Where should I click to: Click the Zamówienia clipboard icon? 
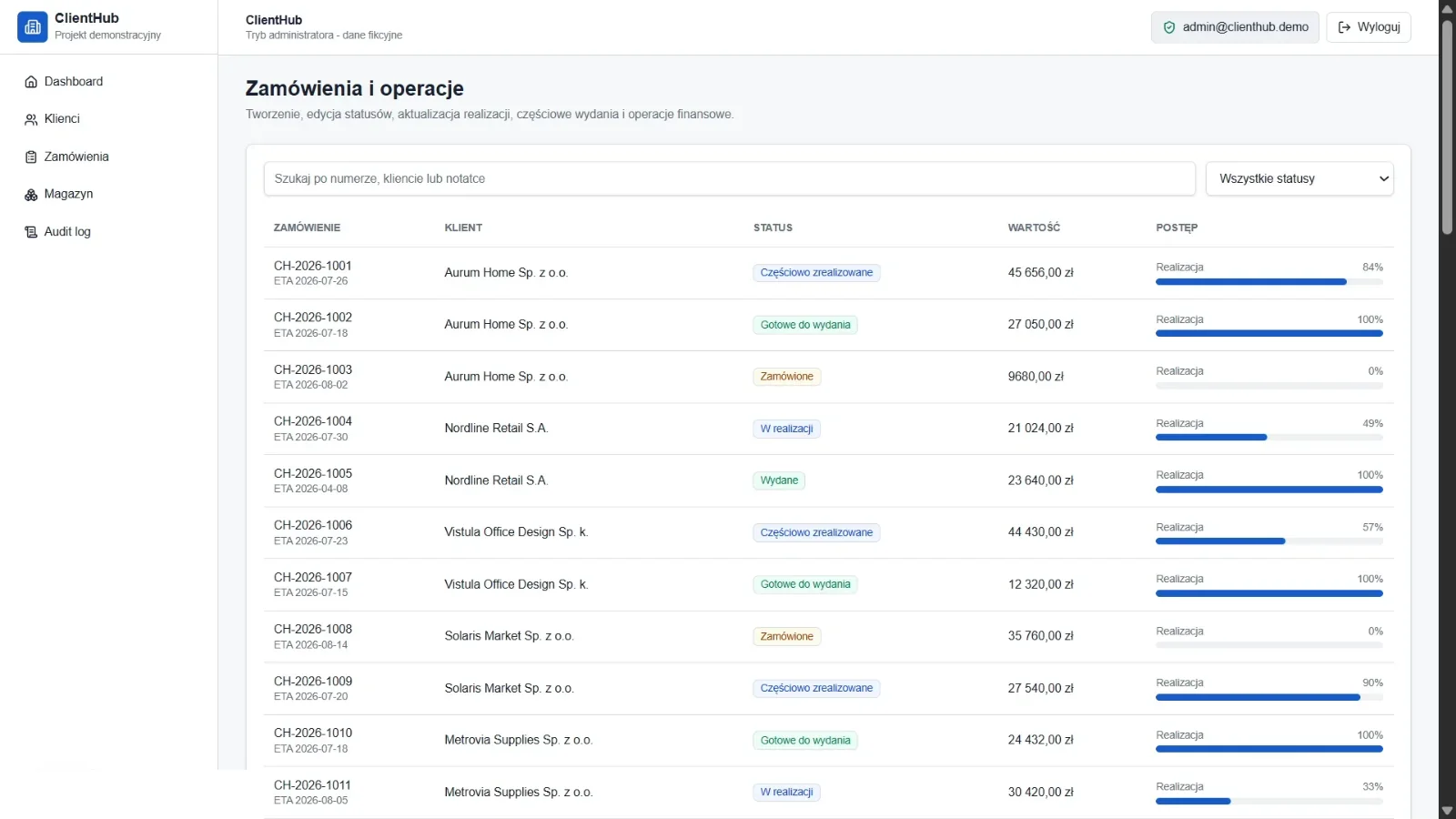click(31, 157)
